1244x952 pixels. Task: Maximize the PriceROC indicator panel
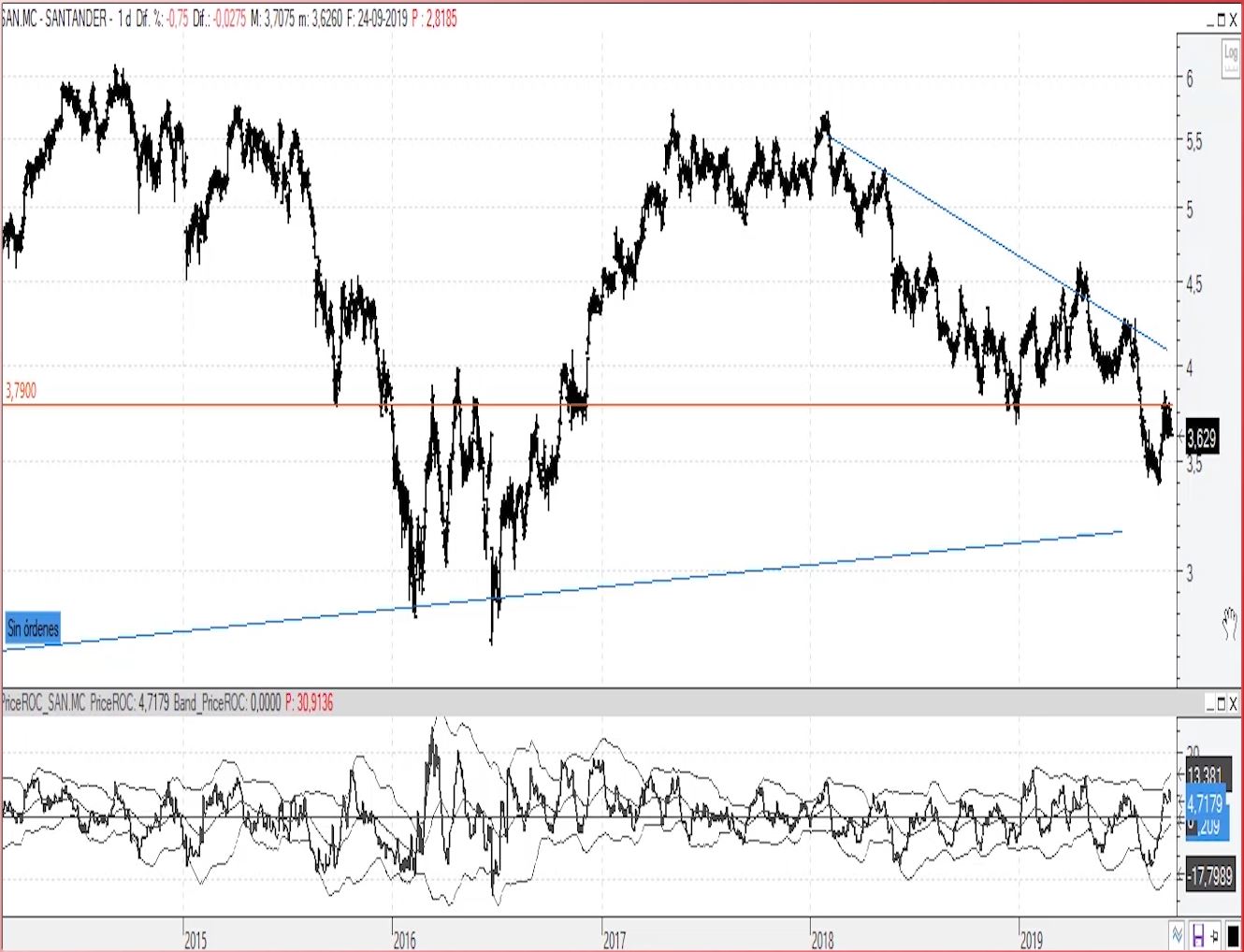point(1220,703)
